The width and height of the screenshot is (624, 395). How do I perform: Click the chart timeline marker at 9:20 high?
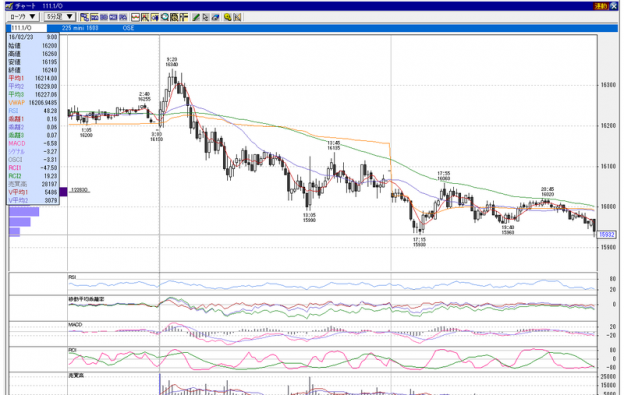coord(172,62)
